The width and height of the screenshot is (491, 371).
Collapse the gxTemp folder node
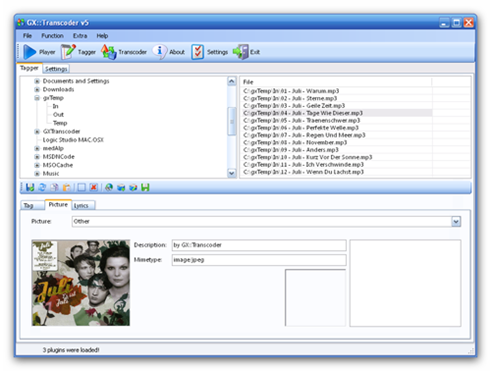[37, 98]
